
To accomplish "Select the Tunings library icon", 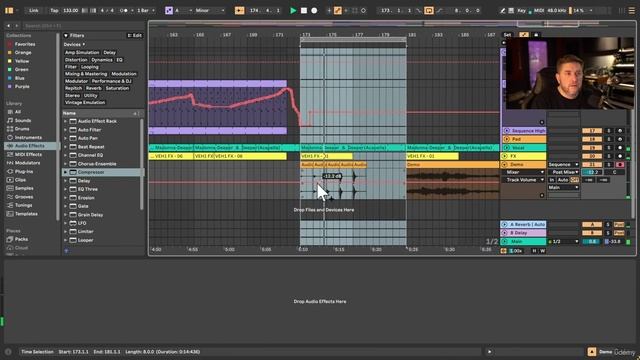I will 10,205.
